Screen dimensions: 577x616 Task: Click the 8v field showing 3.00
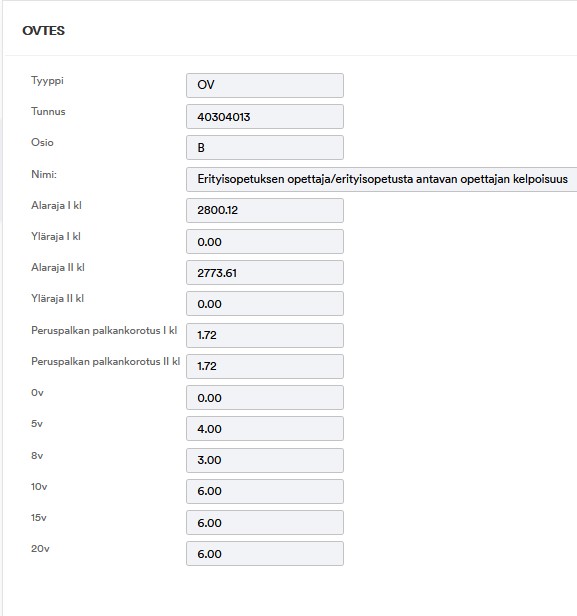[265, 460]
